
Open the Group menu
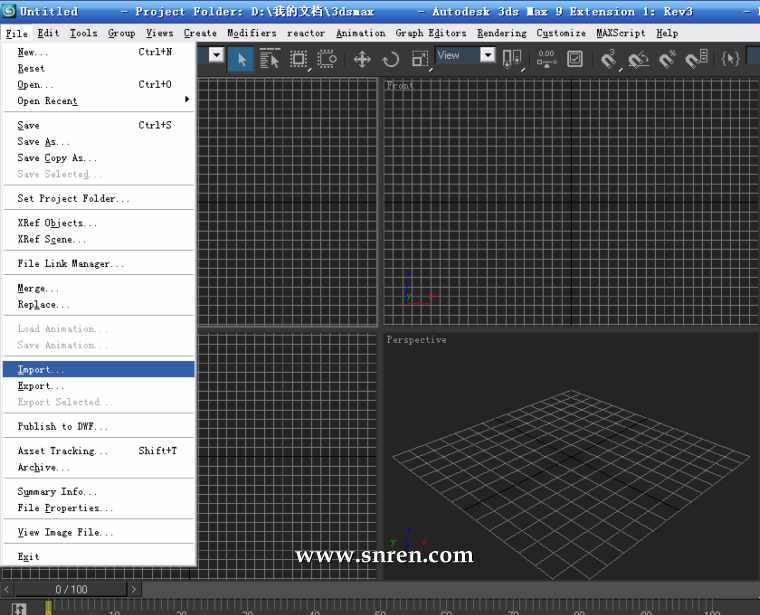pos(121,33)
